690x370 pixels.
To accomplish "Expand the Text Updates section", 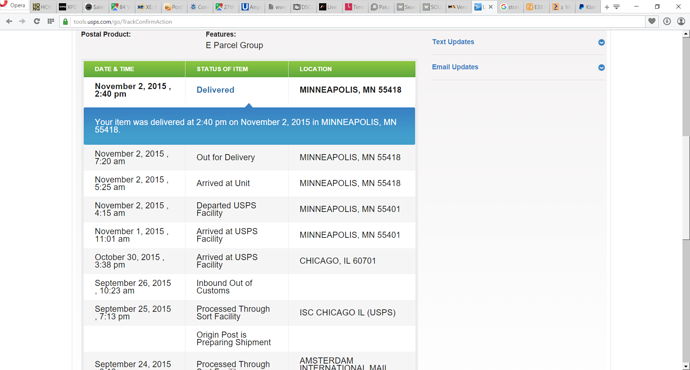I will tap(601, 42).
